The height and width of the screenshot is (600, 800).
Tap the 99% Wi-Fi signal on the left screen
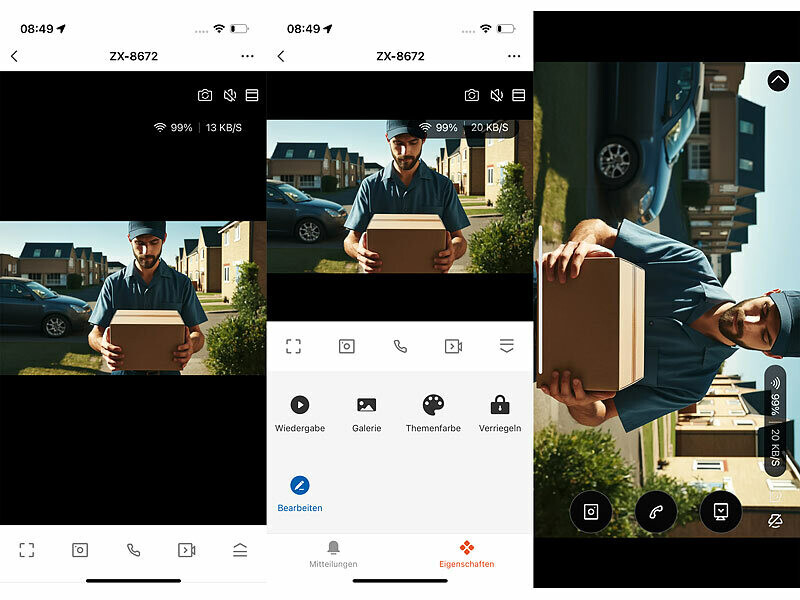click(173, 128)
